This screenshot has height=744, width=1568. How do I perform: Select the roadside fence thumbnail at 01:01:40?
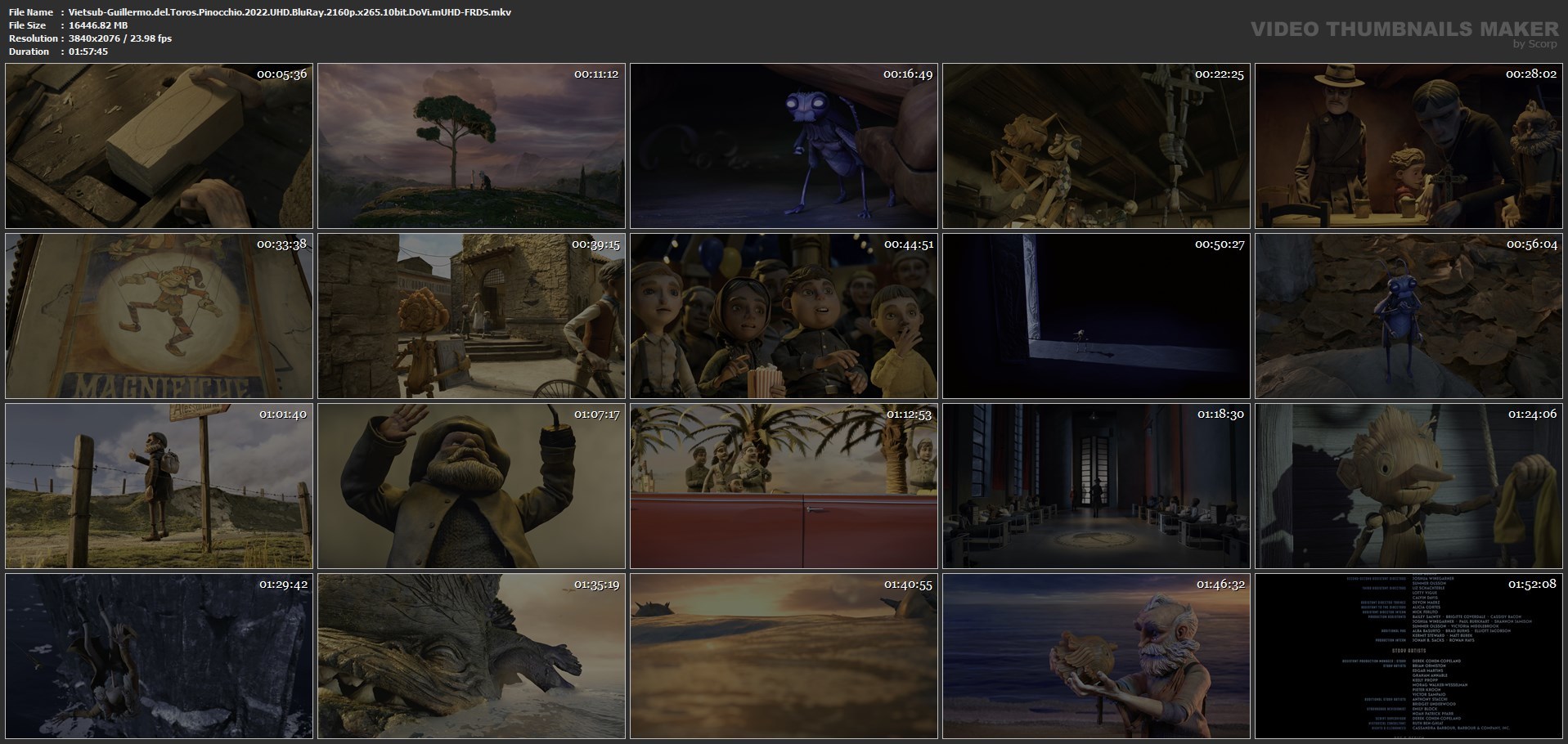159,486
